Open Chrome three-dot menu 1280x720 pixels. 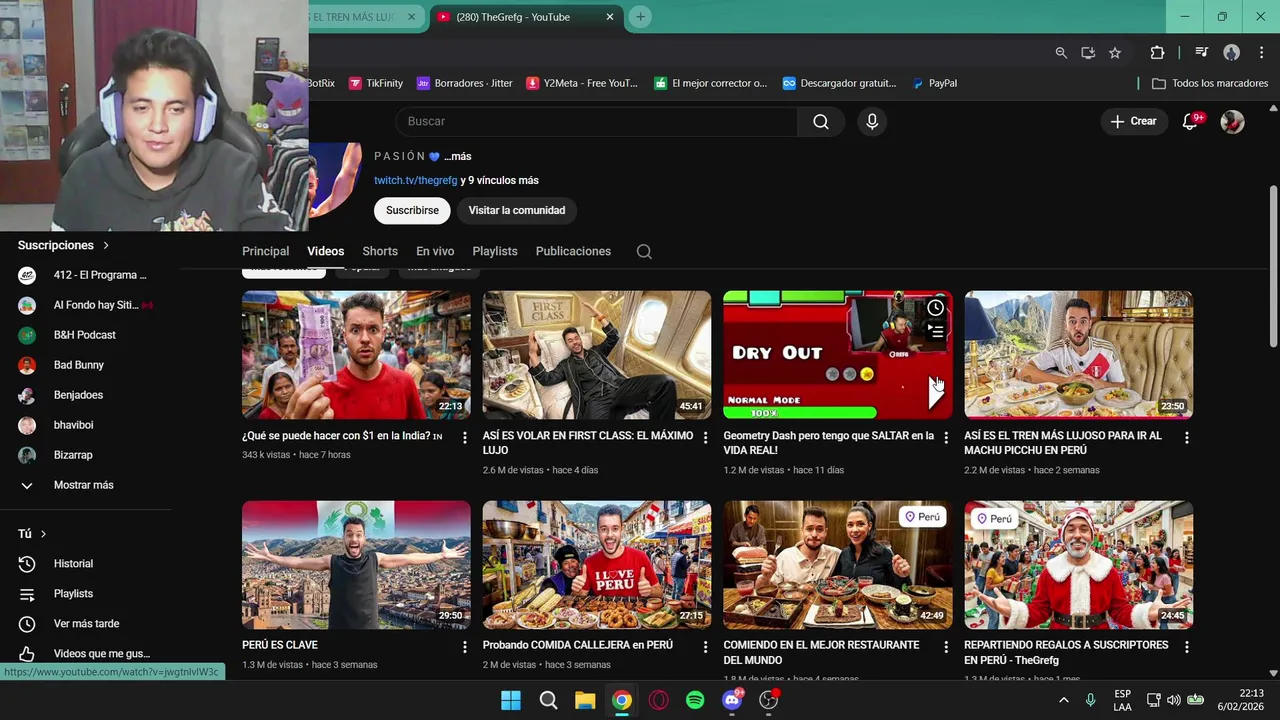(1260, 53)
